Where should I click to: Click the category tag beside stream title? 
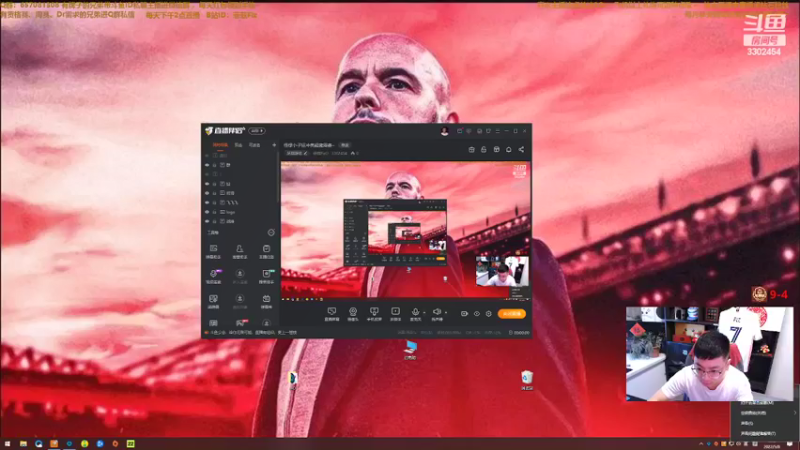tap(345, 145)
